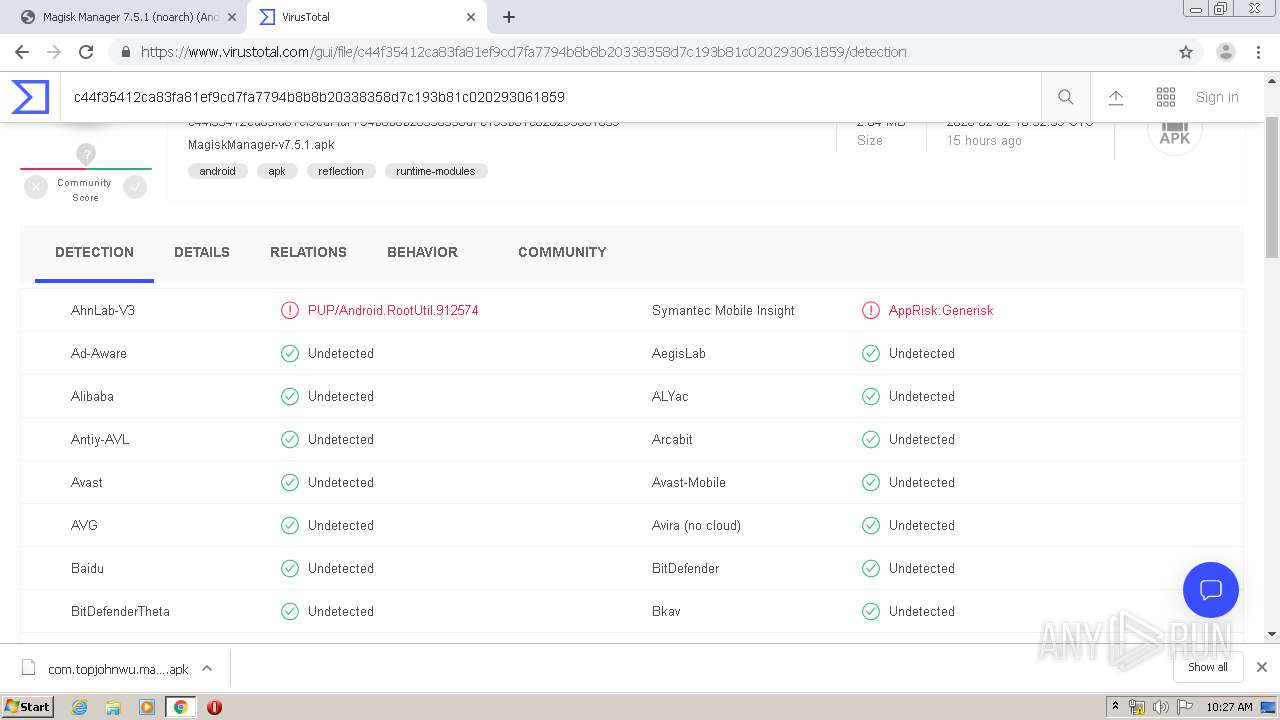Click the Bkav engine name
1280x720 pixels.
pyautogui.click(x=666, y=612)
